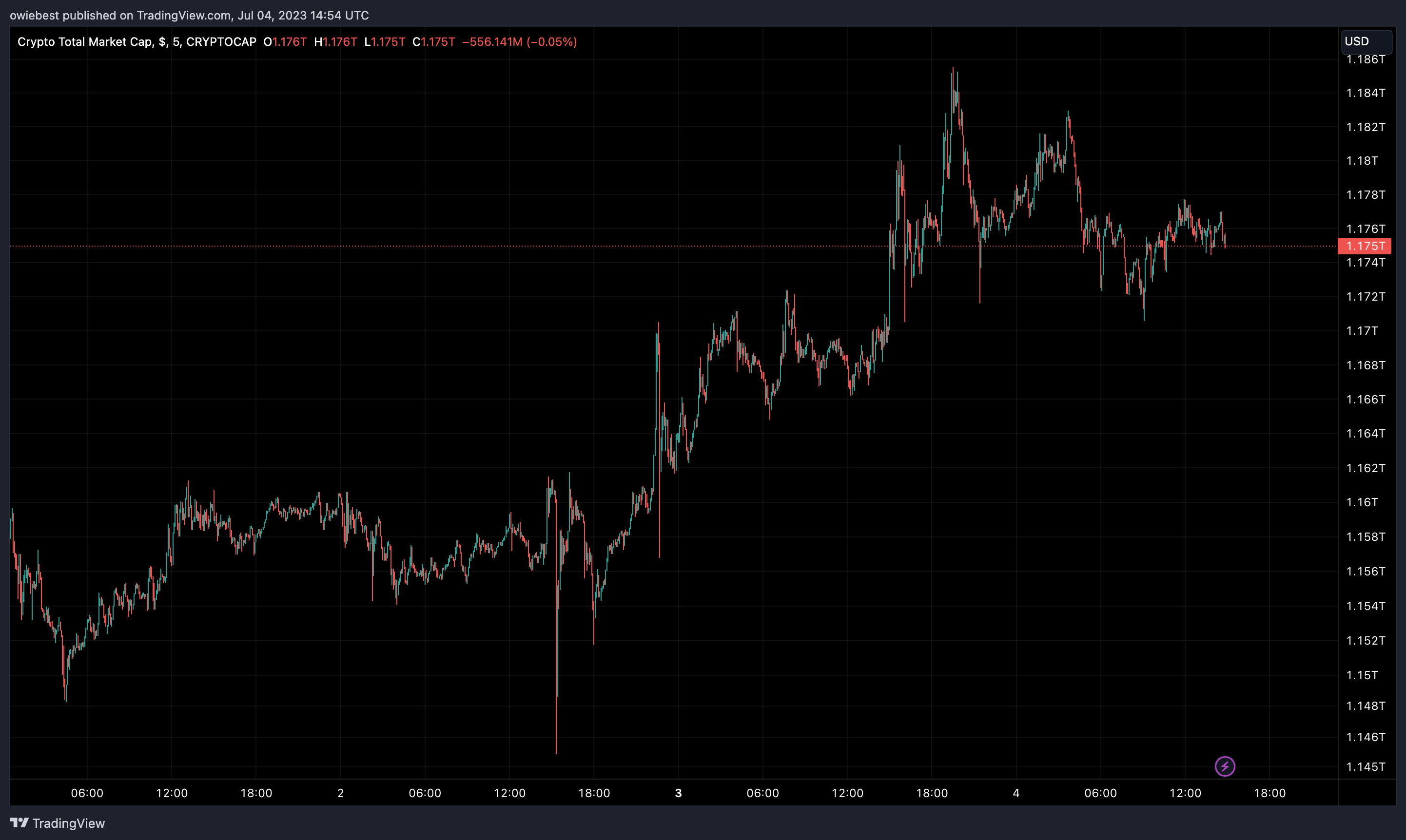1406x840 pixels.
Task: Click the 1.178T price axis label
Action: pos(1365,195)
